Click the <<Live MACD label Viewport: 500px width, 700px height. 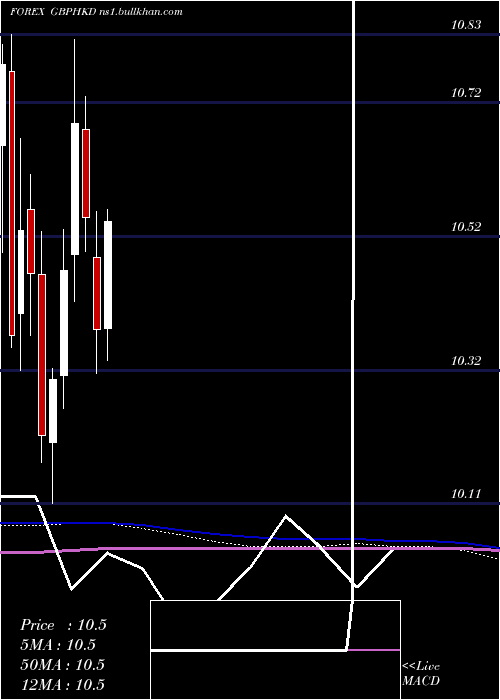pos(421,674)
